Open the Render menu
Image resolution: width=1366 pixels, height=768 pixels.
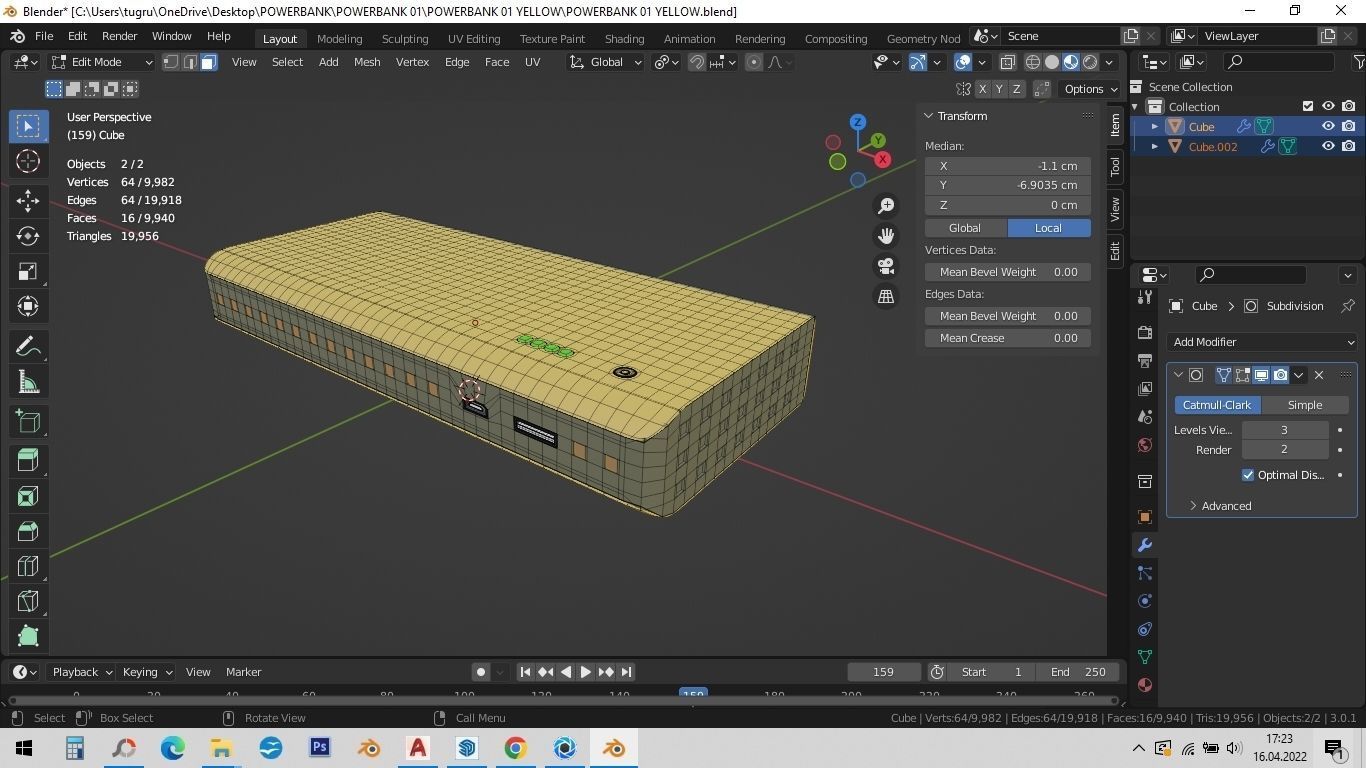[119, 36]
